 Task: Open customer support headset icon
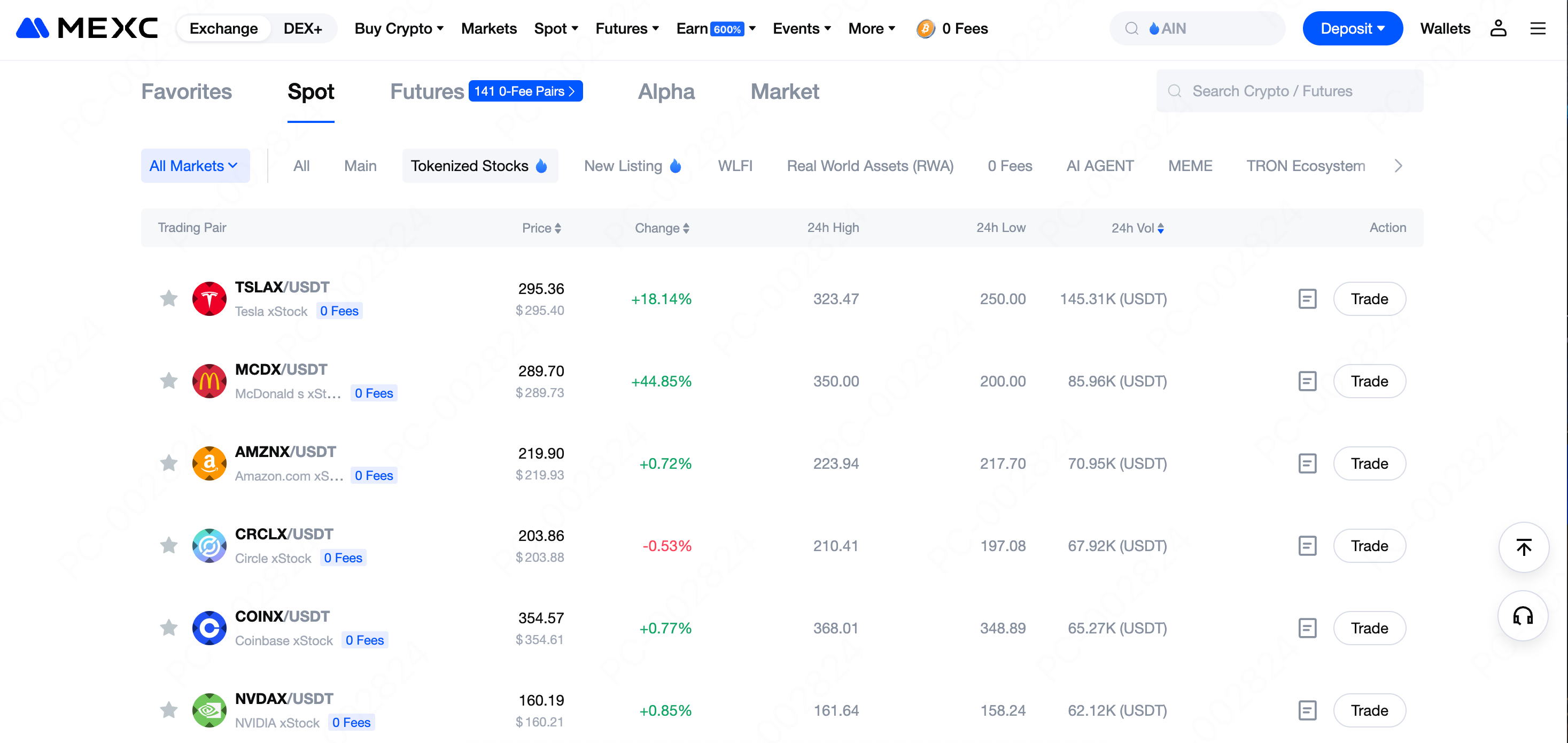(1523, 616)
